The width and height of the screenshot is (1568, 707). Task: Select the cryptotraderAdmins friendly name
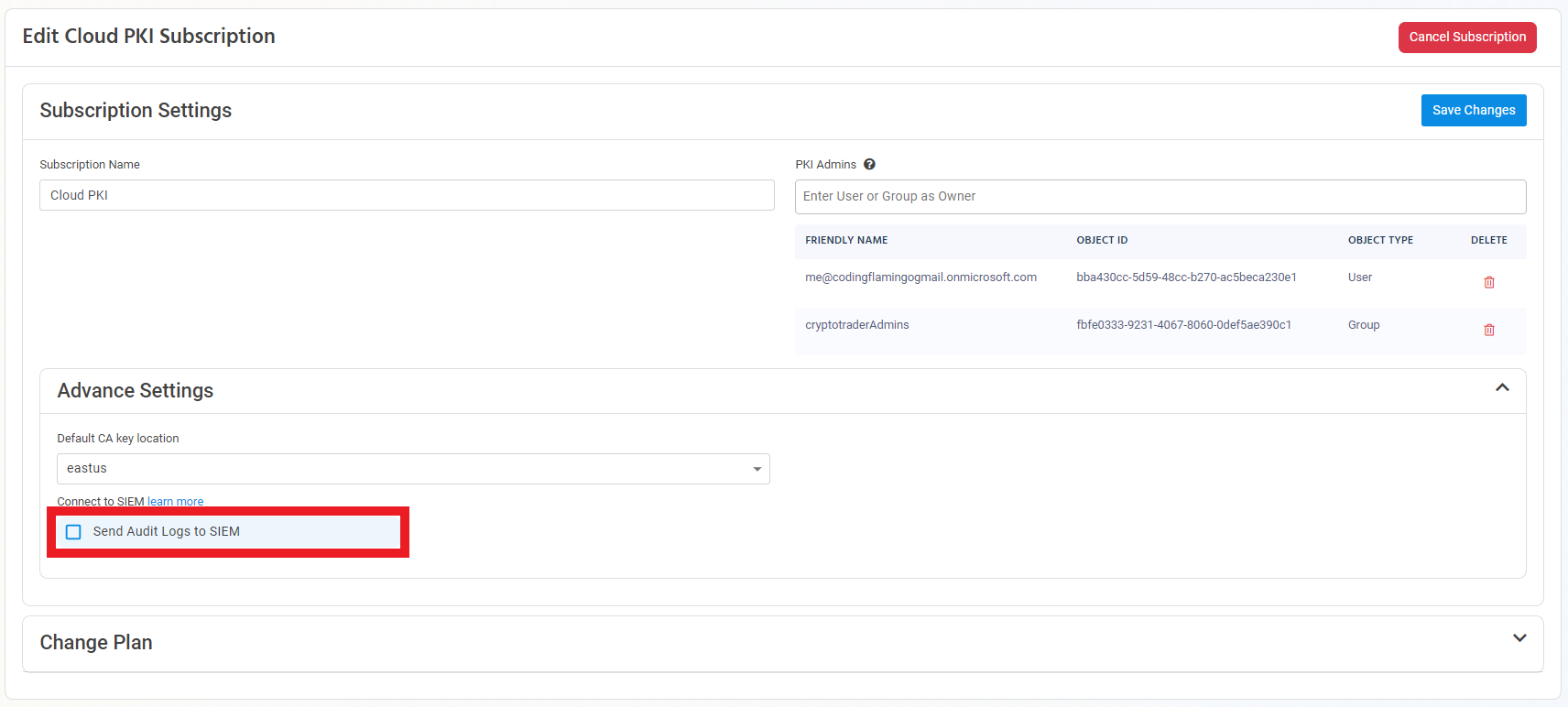[x=857, y=325]
